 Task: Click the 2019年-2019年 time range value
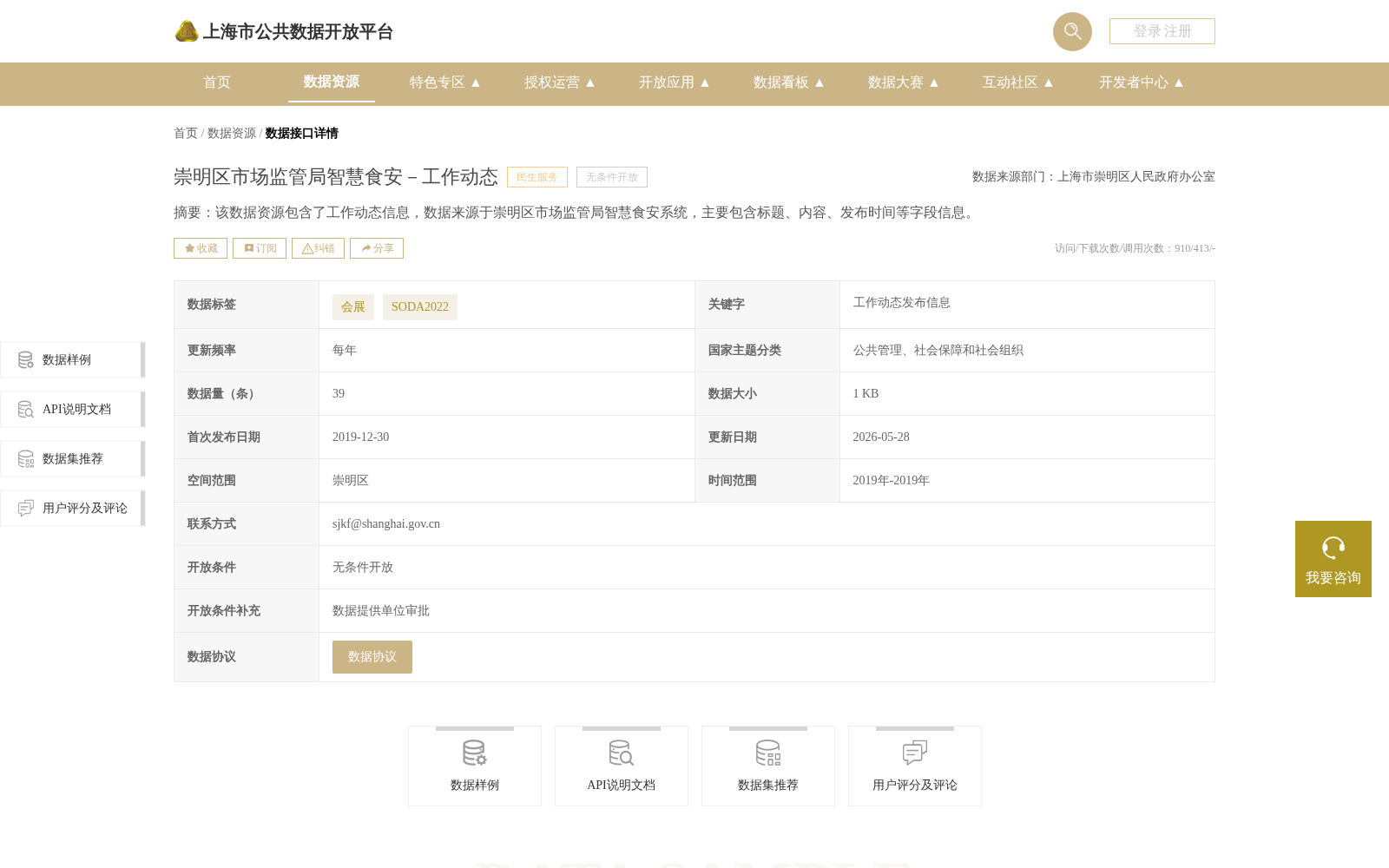click(x=892, y=481)
